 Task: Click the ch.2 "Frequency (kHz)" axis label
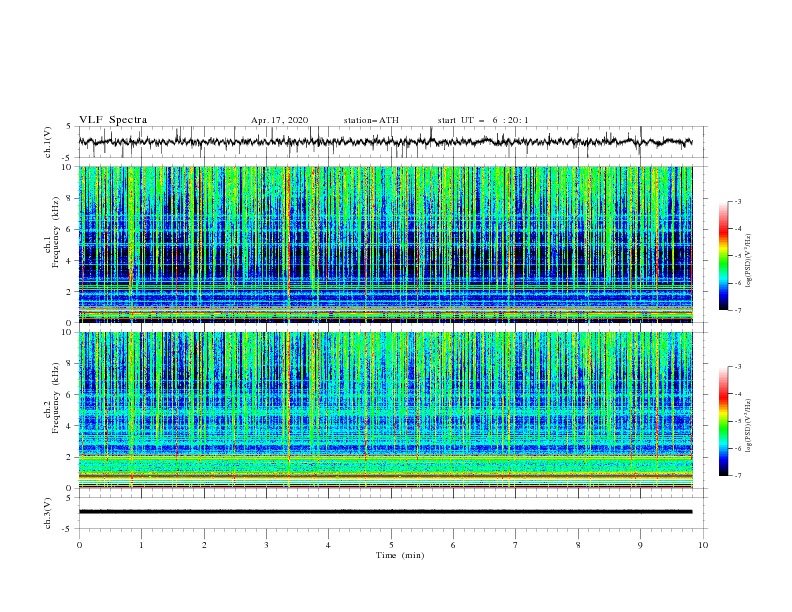(56, 398)
